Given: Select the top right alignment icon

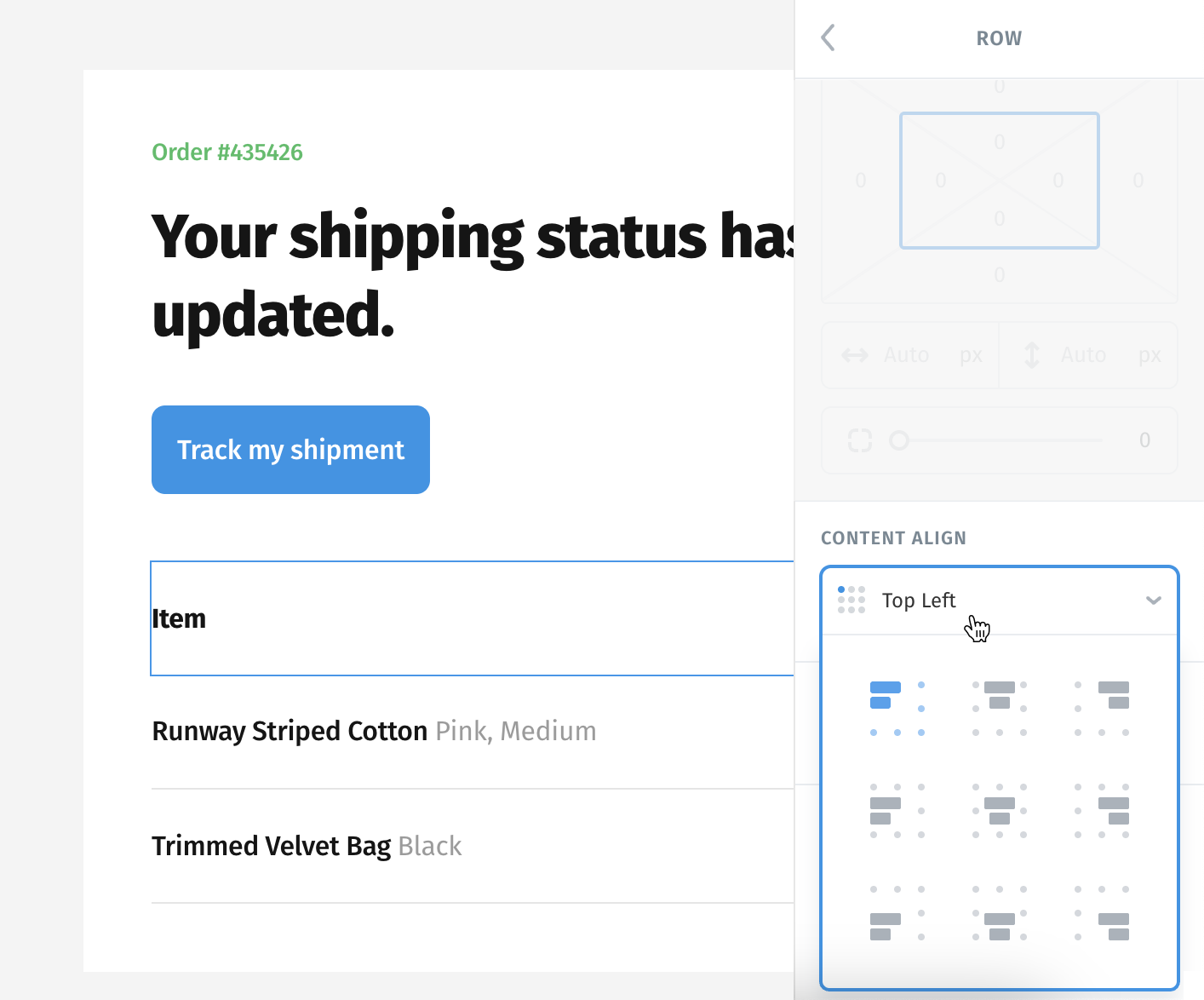Looking at the screenshot, I should pos(1102,708).
